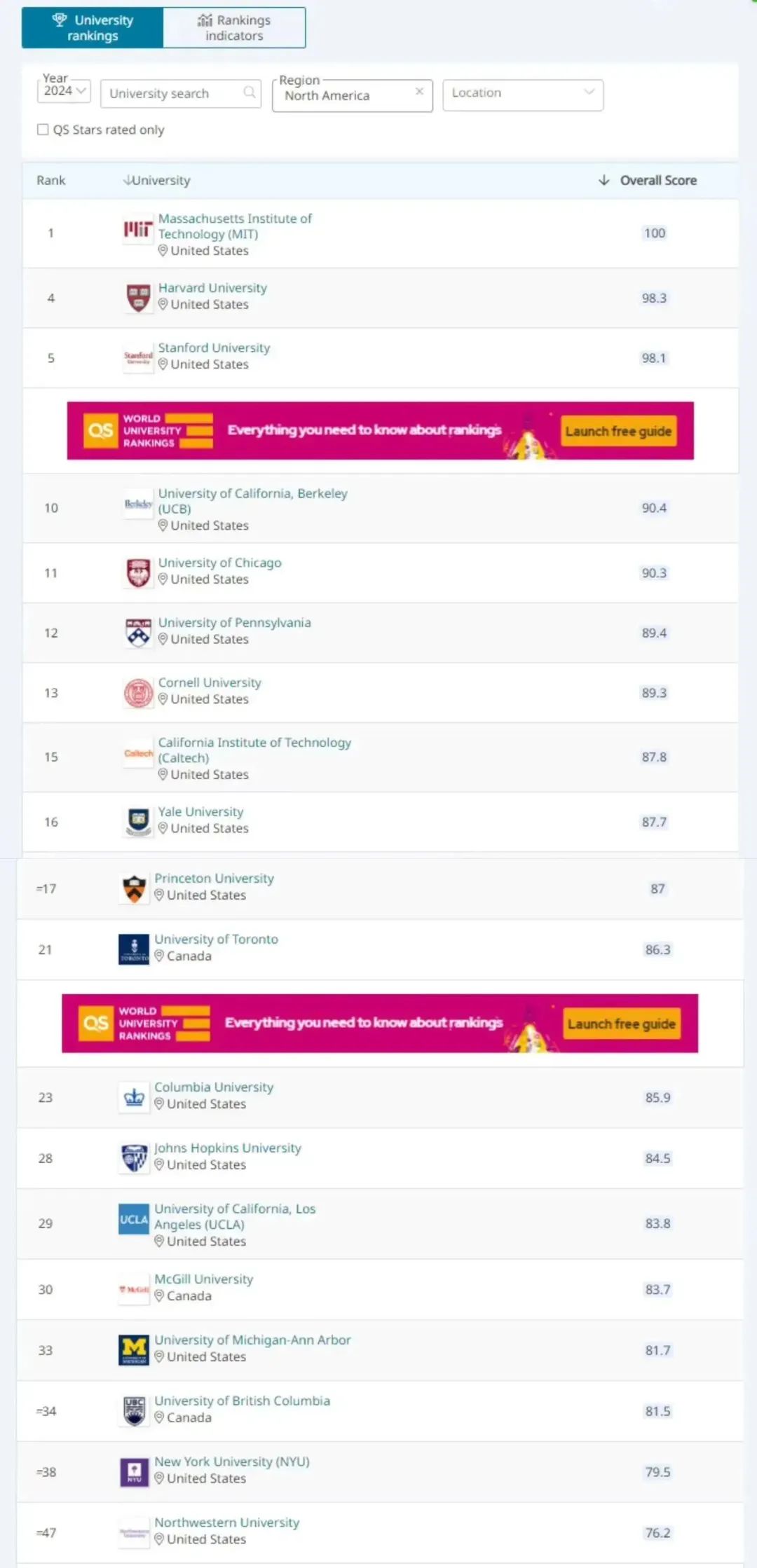The image size is (757, 1568).
Task: Click into the University search field
Action: tap(172, 93)
